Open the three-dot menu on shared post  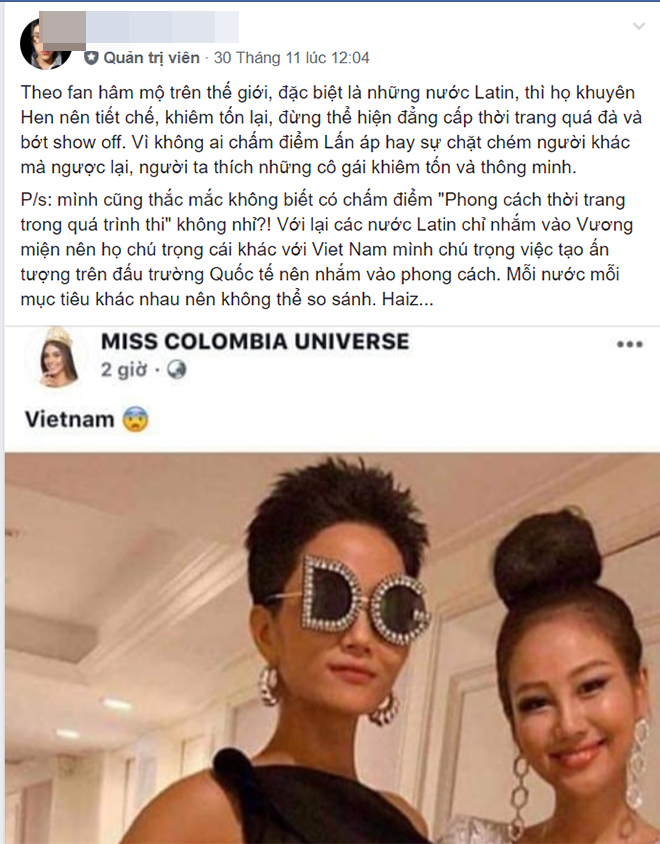pos(629,344)
